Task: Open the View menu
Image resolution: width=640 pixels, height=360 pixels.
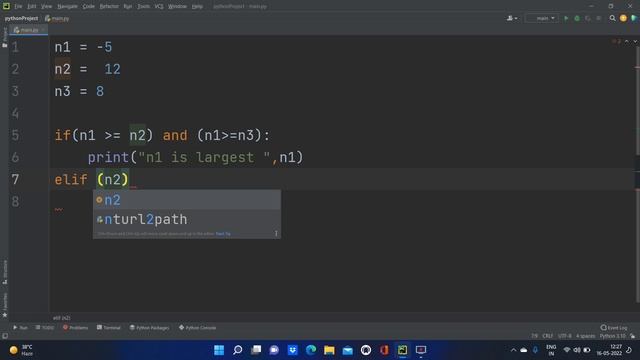Action: [47, 7]
